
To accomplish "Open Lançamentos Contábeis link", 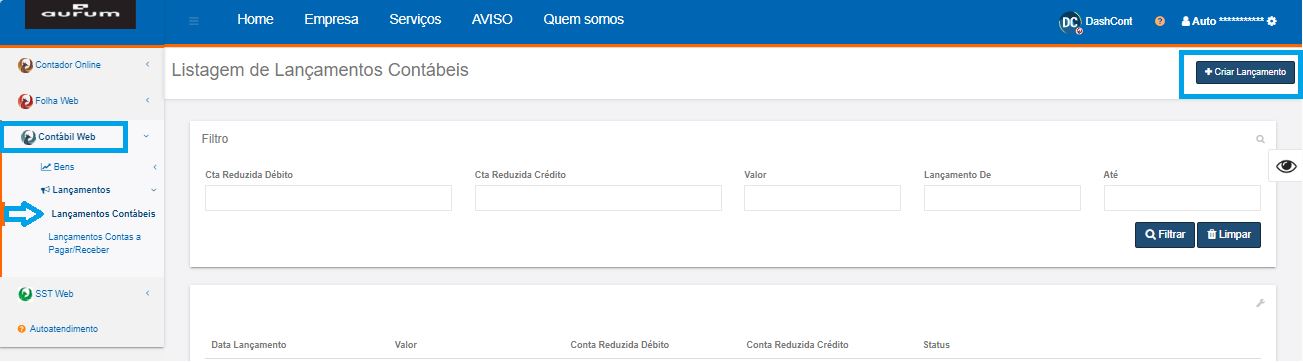I will [x=103, y=214].
